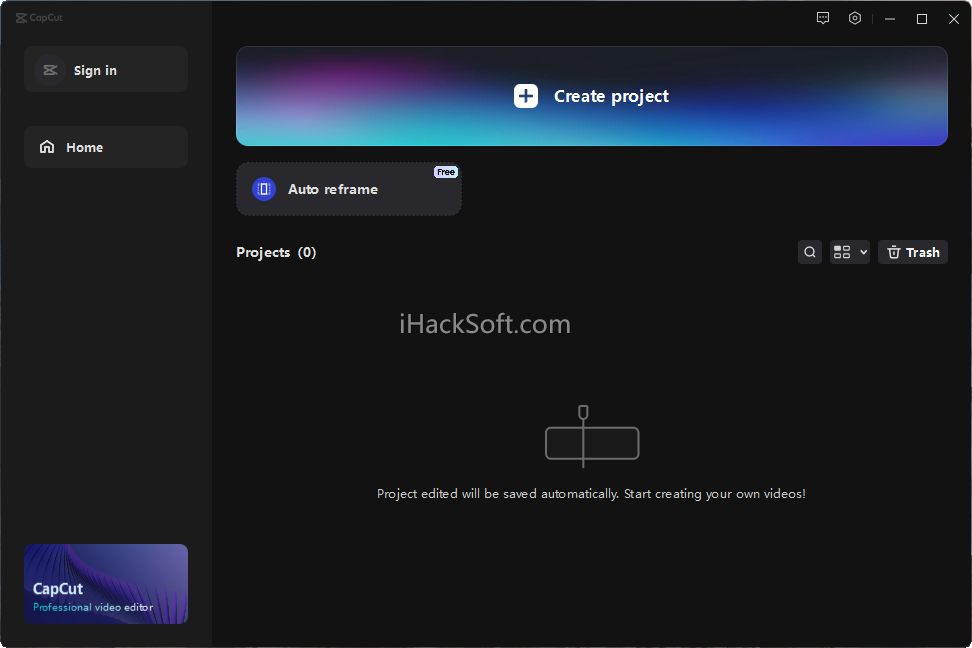Click the CapCut logo in title bar
Screen dimensions: 972x648
click(39, 17)
